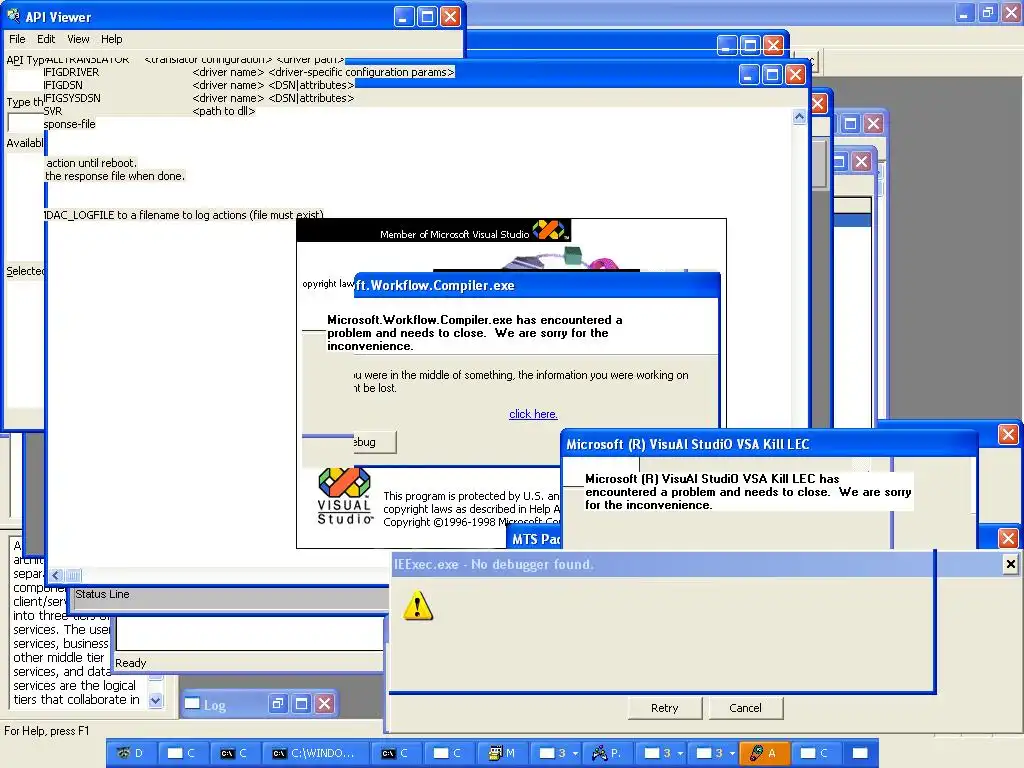Expand the grouped '3' taskbar button right of M
Viewport: 1024px width, 768px height.
coord(557,753)
